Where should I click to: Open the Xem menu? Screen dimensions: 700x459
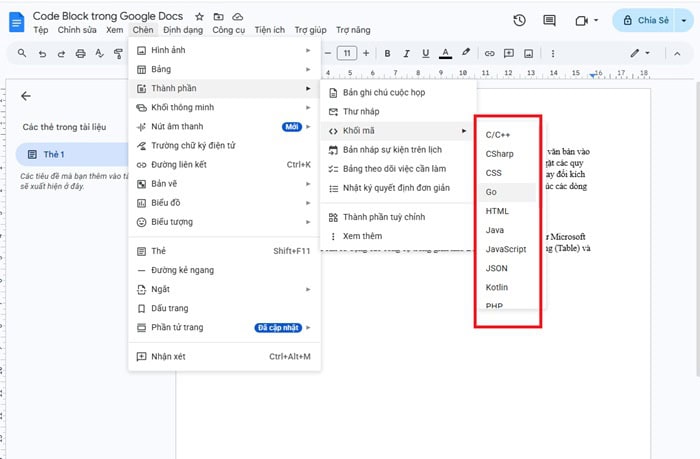click(x=115, y=30)
